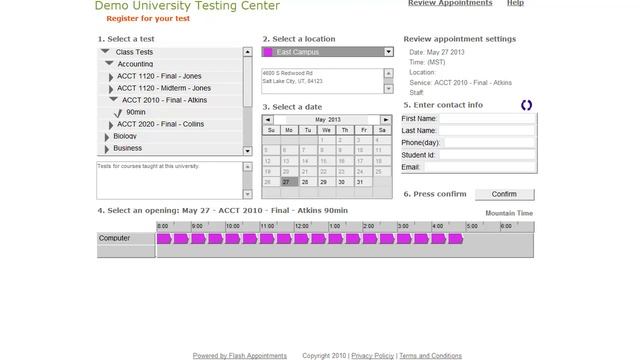Open the Terms and Conditions link
The image size is (640, 360).
click(x=431, y=356)
